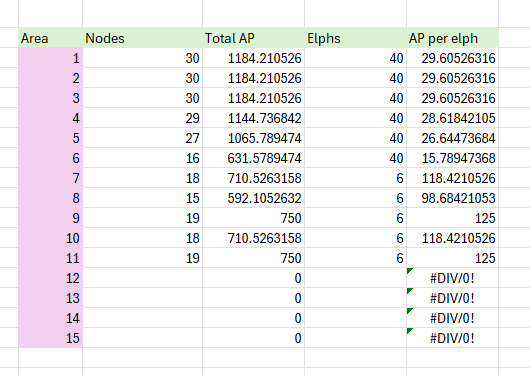Select AP per elph cell 26.64473684
This screenshot has height=375, width=530.
click(453, 138)
